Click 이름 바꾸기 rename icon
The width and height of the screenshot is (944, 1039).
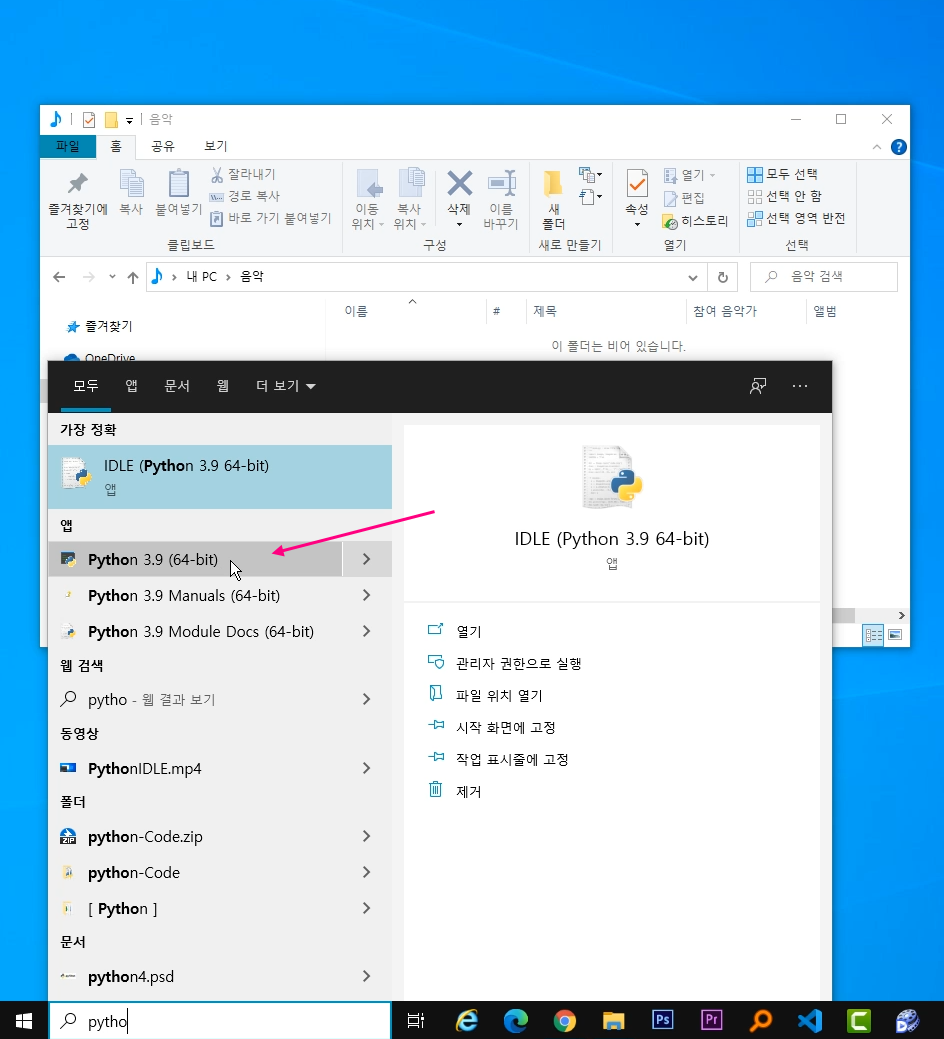click(x=501, y=199)
